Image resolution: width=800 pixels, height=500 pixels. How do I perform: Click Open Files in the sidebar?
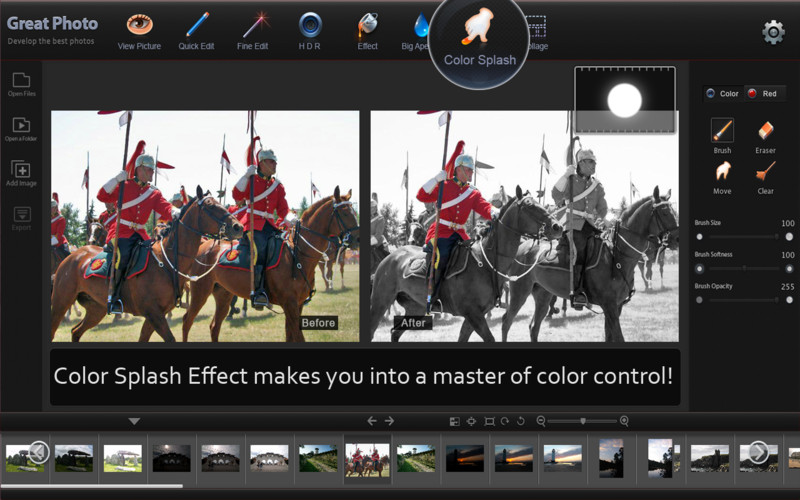pos(21,84)
